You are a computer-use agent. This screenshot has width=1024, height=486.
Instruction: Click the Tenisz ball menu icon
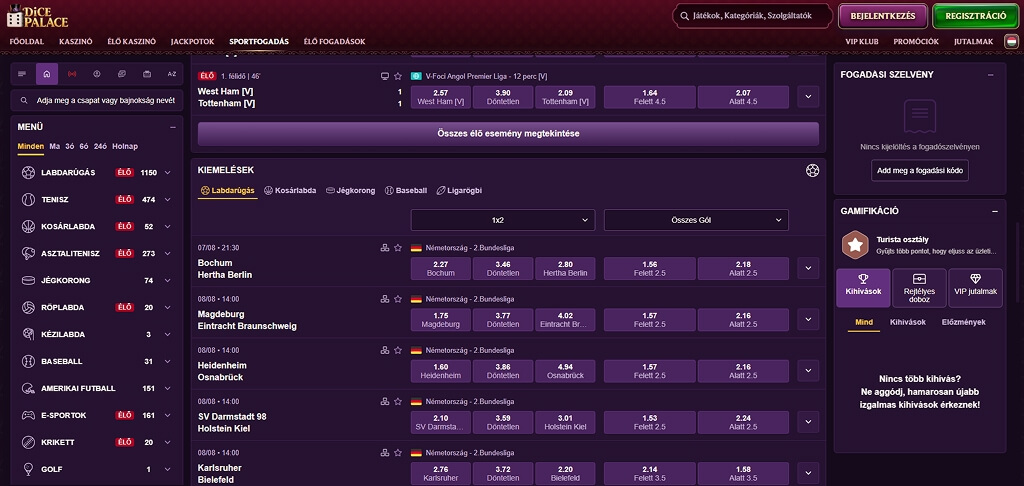click(x=28, y=199)
